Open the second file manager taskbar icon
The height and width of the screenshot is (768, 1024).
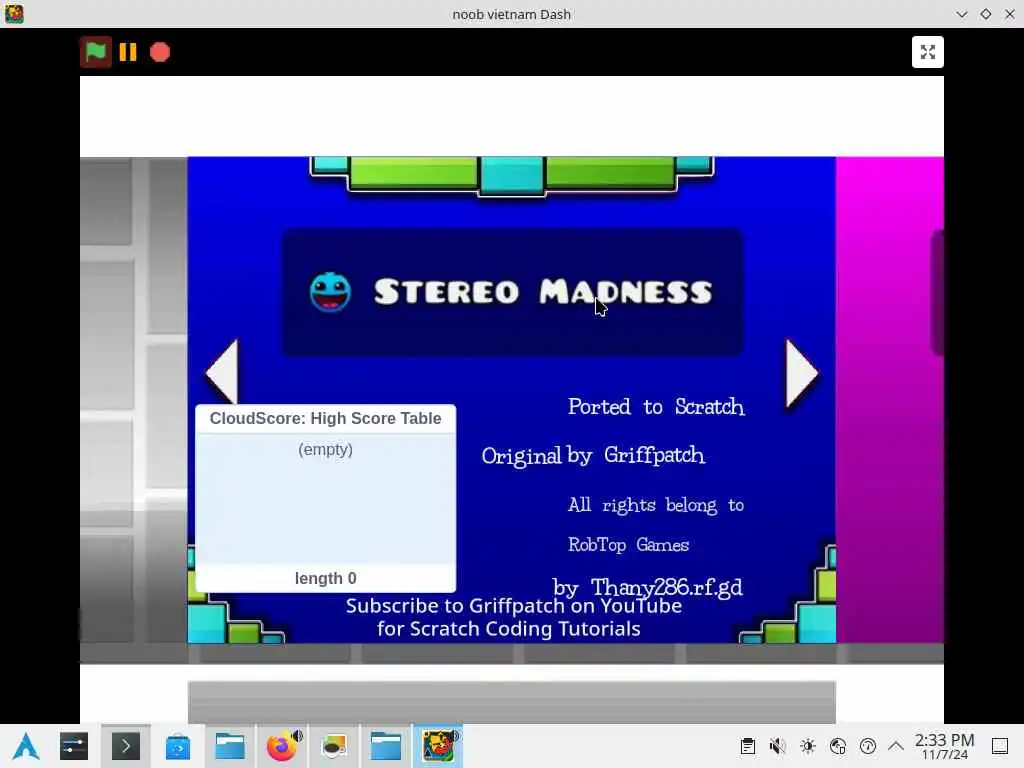(x=385, y=746)
